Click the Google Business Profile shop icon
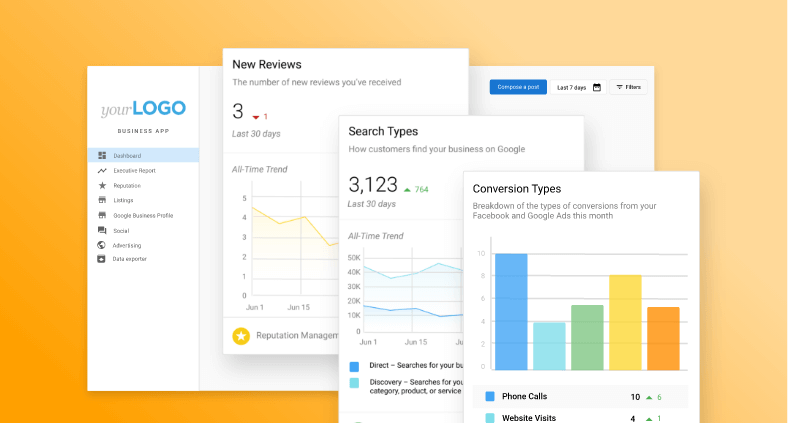Image resolution: width=788 pixels, height=423 pixels. [x=102, y=215]
